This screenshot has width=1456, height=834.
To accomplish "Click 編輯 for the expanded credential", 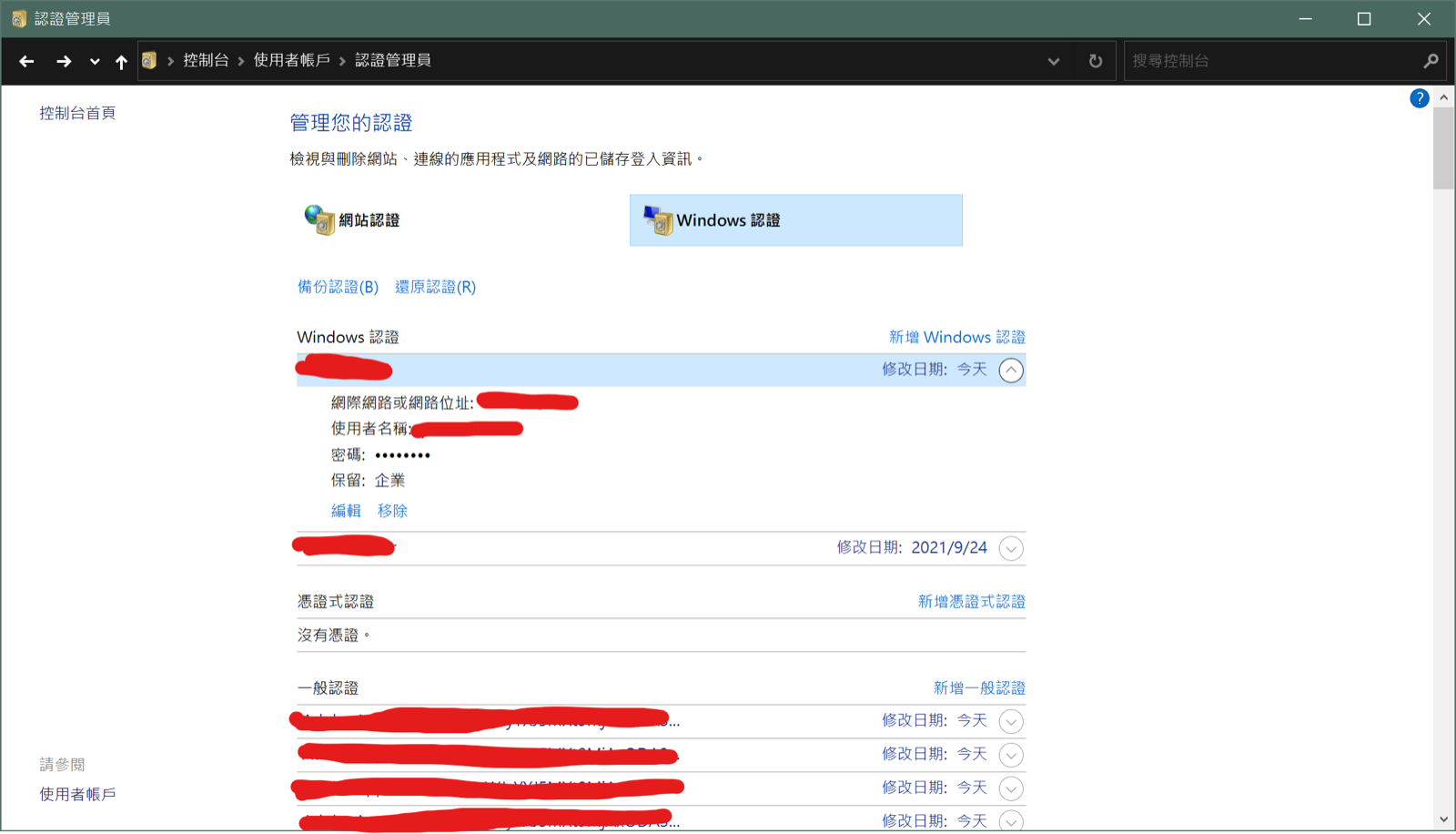I will click(x=346, y=511).
